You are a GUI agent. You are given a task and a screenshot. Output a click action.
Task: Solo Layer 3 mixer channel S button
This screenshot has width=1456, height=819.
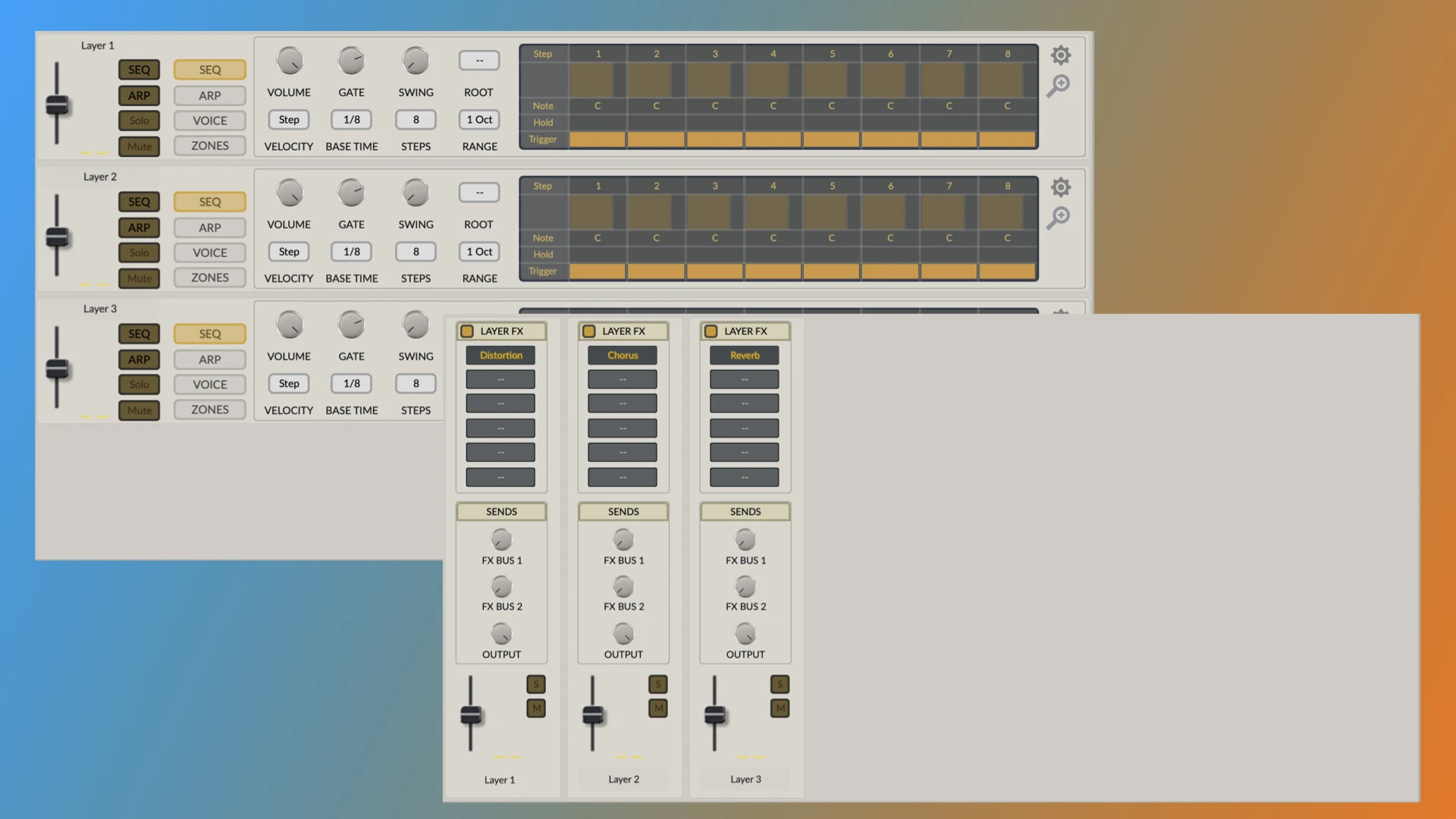click(780, 684)
